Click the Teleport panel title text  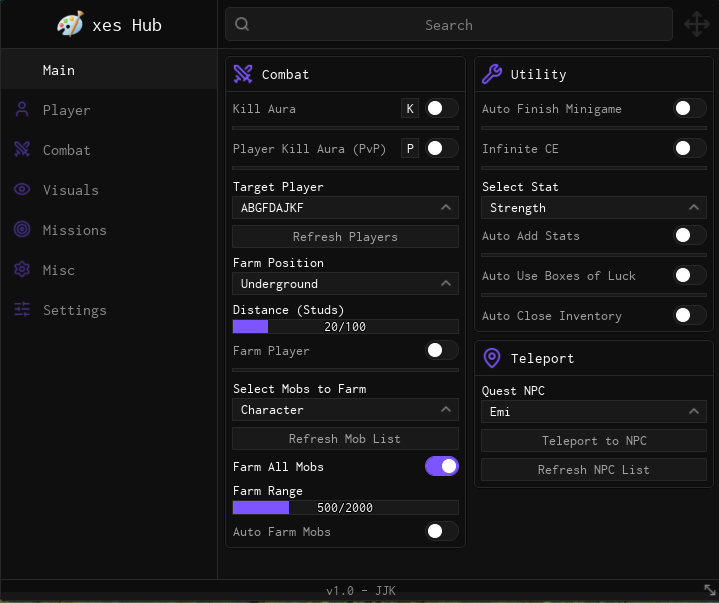pyautogui.click(x=542, y=358)
